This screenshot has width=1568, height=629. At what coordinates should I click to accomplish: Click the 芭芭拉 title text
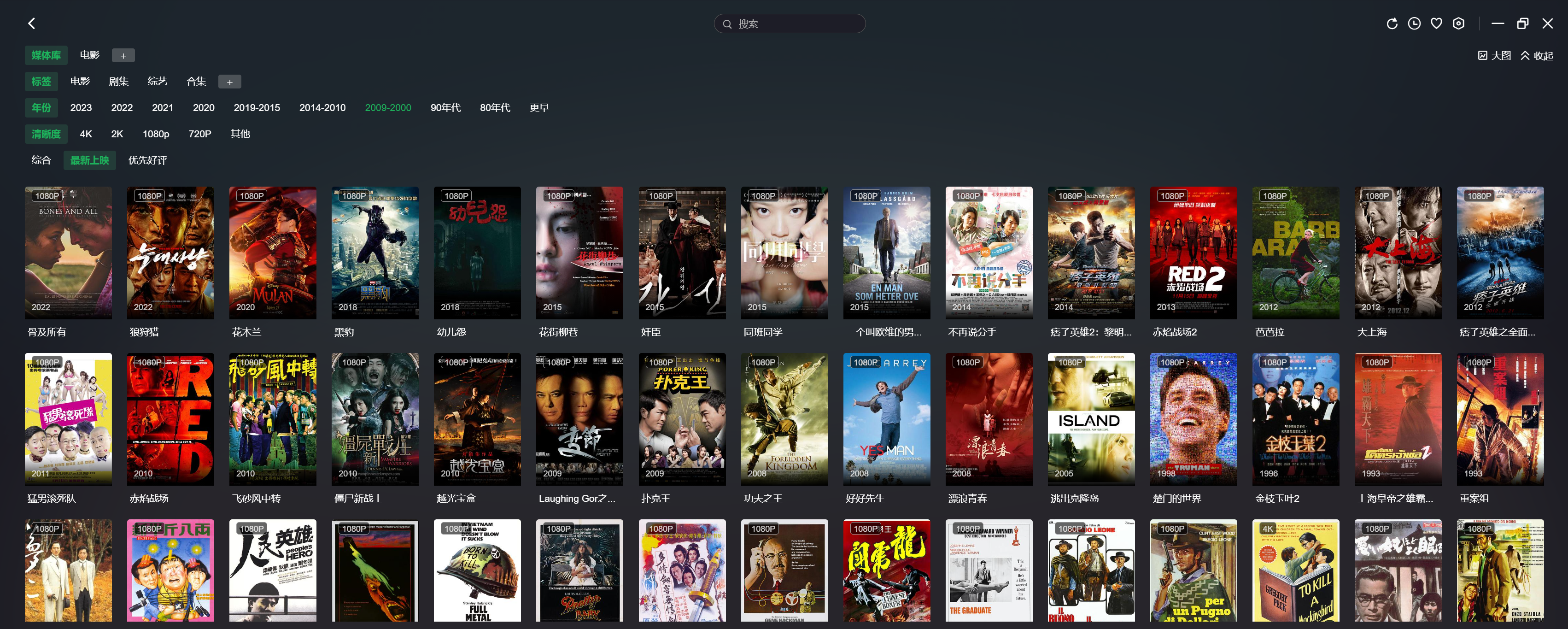click(x=1270, y=332)
